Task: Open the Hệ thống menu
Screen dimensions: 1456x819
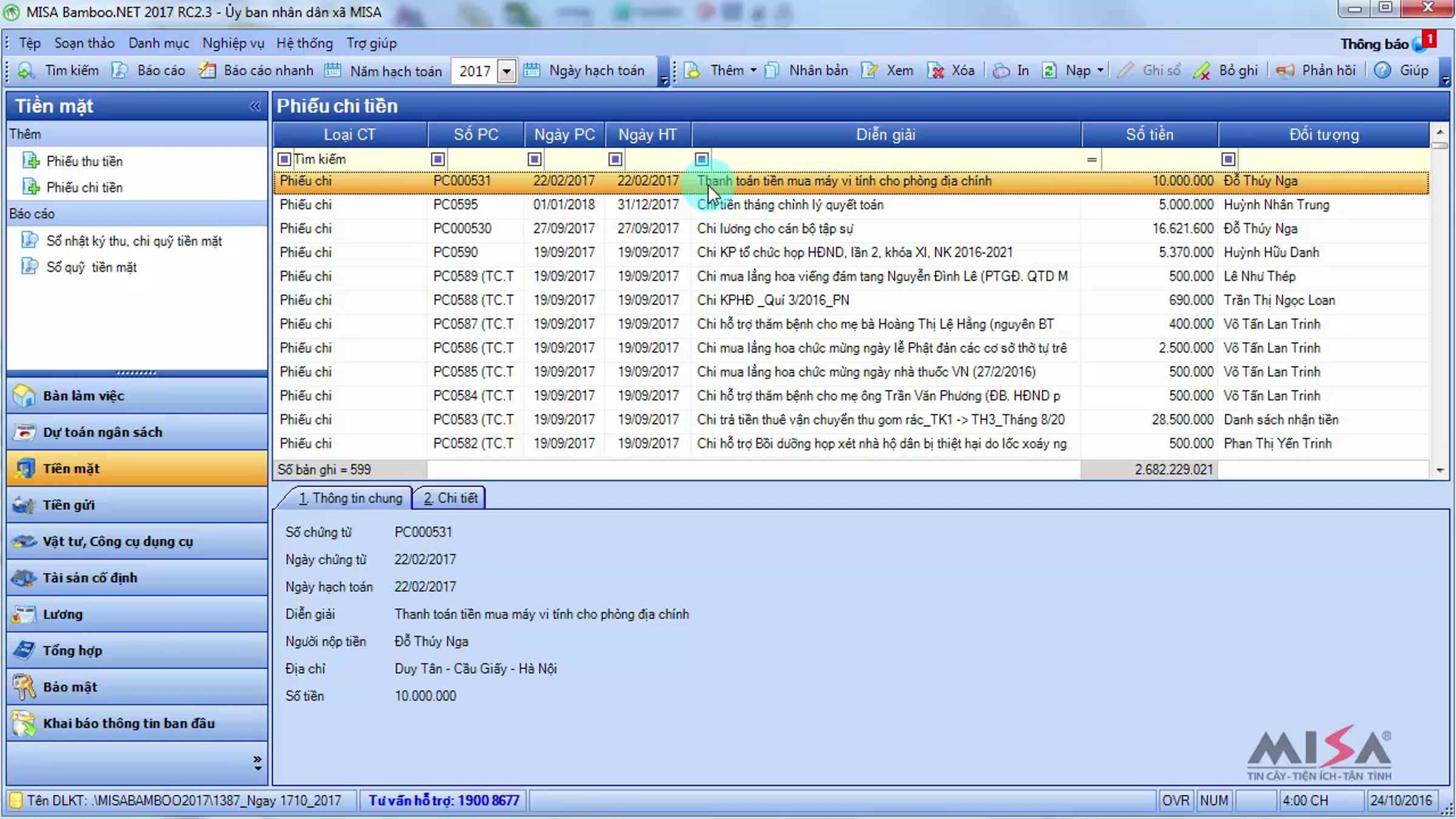Action: pos(305,43)
